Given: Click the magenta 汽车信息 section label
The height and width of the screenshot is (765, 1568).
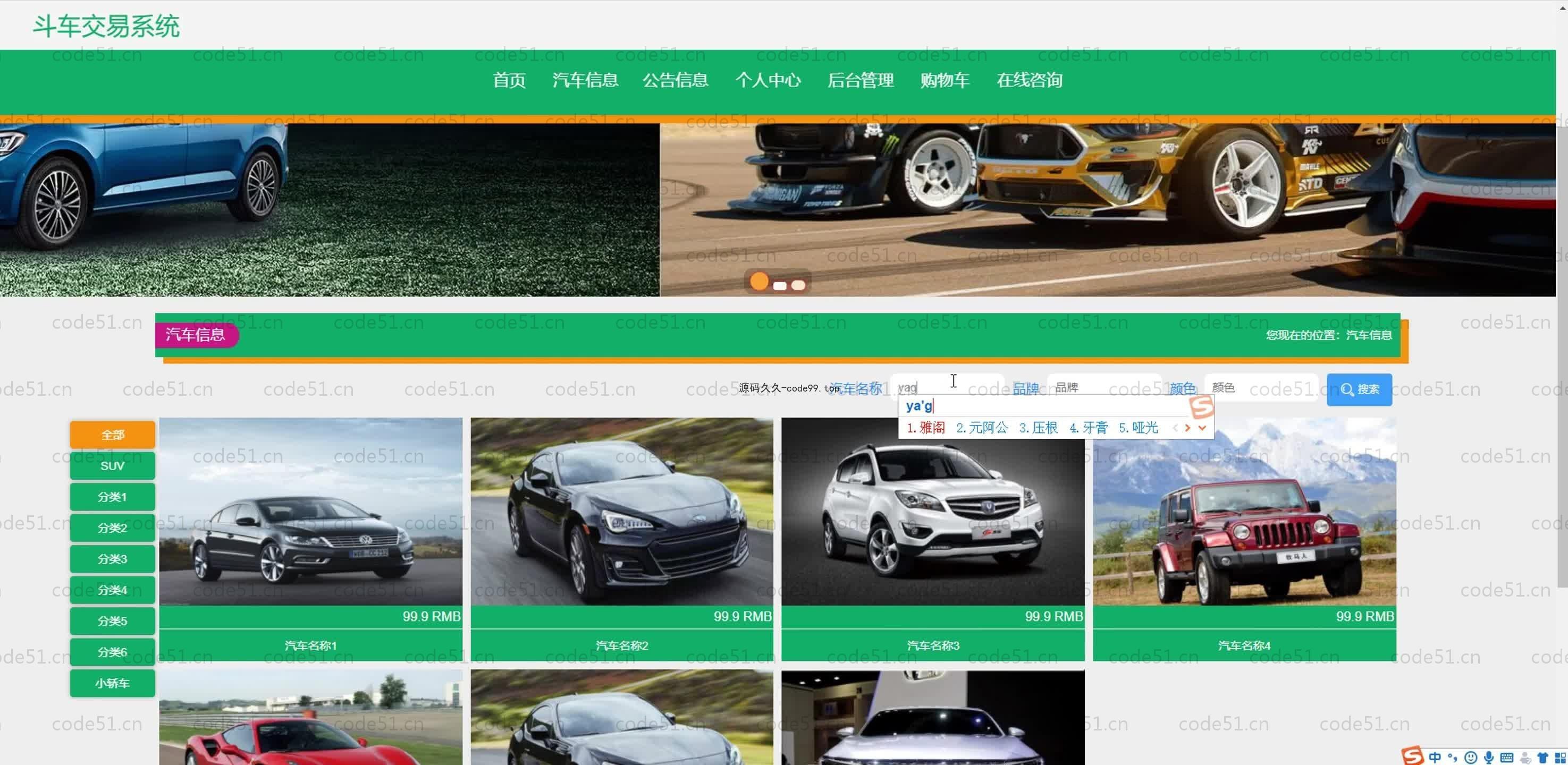Looking at the screenshot, I should click(x=196, y=335).
